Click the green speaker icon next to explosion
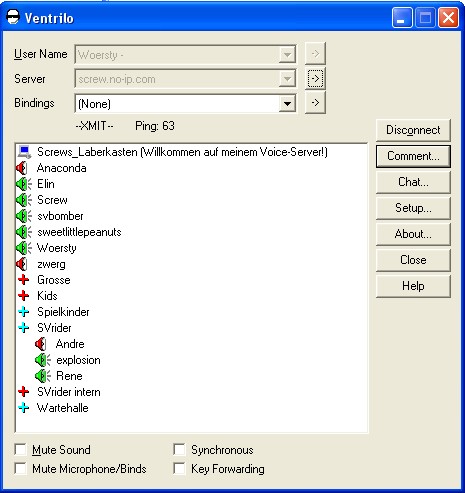The height and width of the screenshot is (493, 465). [43, 360]
